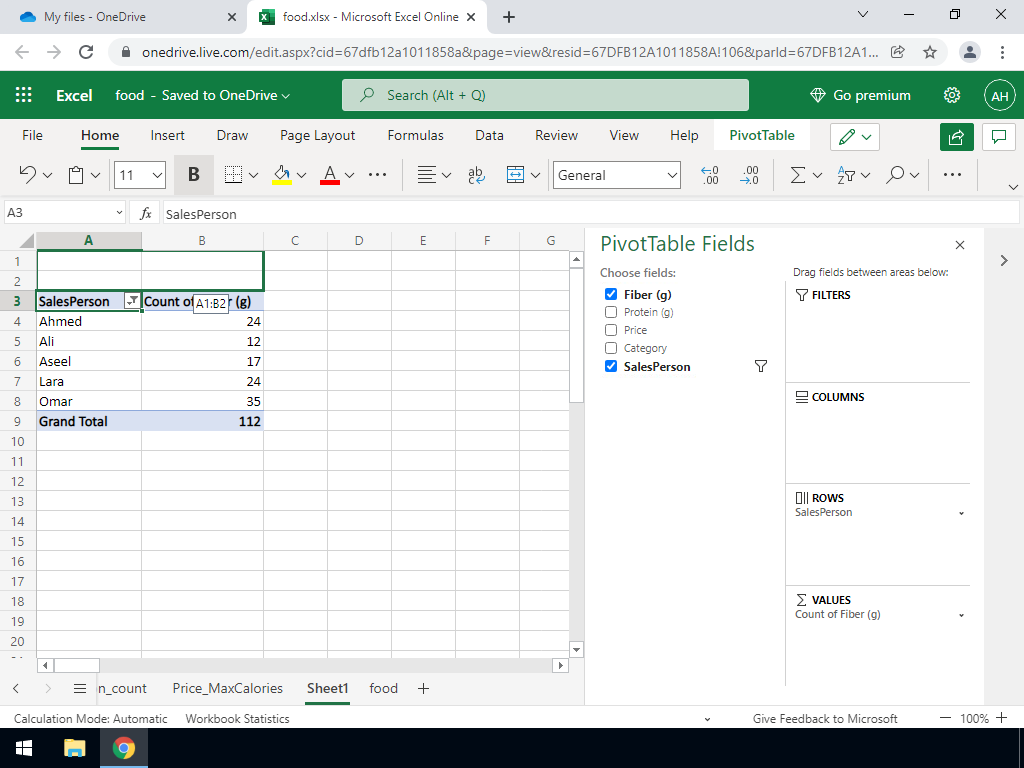
Task: Click the green Share button icon
Action: coord(957,136)
